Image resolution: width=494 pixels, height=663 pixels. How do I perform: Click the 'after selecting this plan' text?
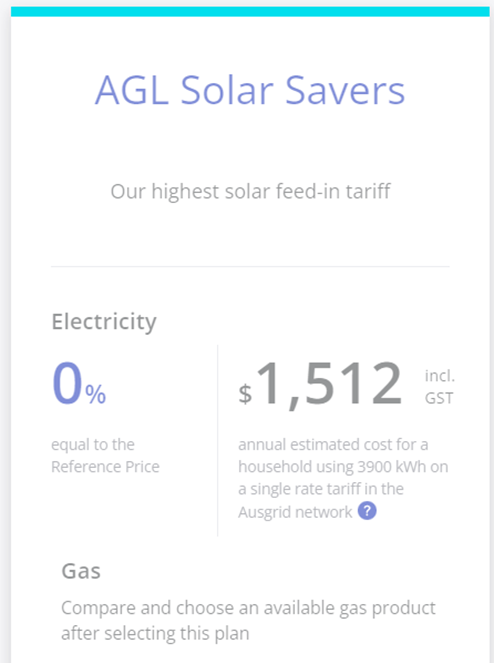155,634
